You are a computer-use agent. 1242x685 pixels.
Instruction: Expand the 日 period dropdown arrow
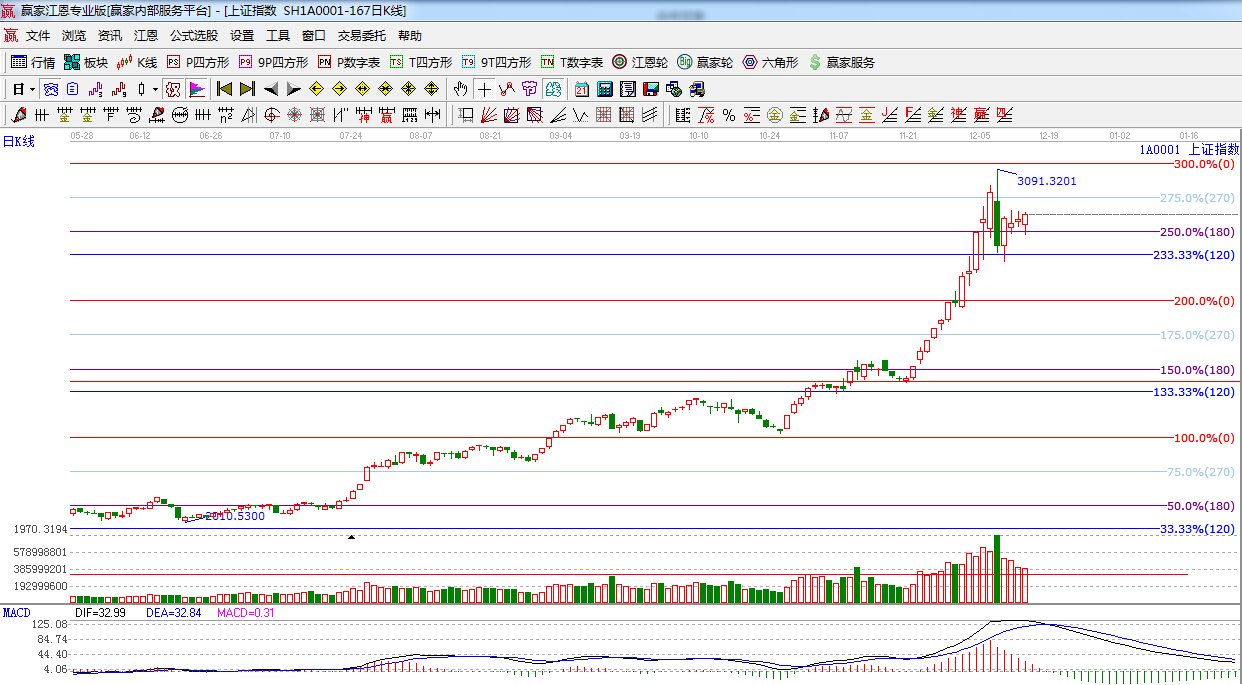(x=32, y=89)
